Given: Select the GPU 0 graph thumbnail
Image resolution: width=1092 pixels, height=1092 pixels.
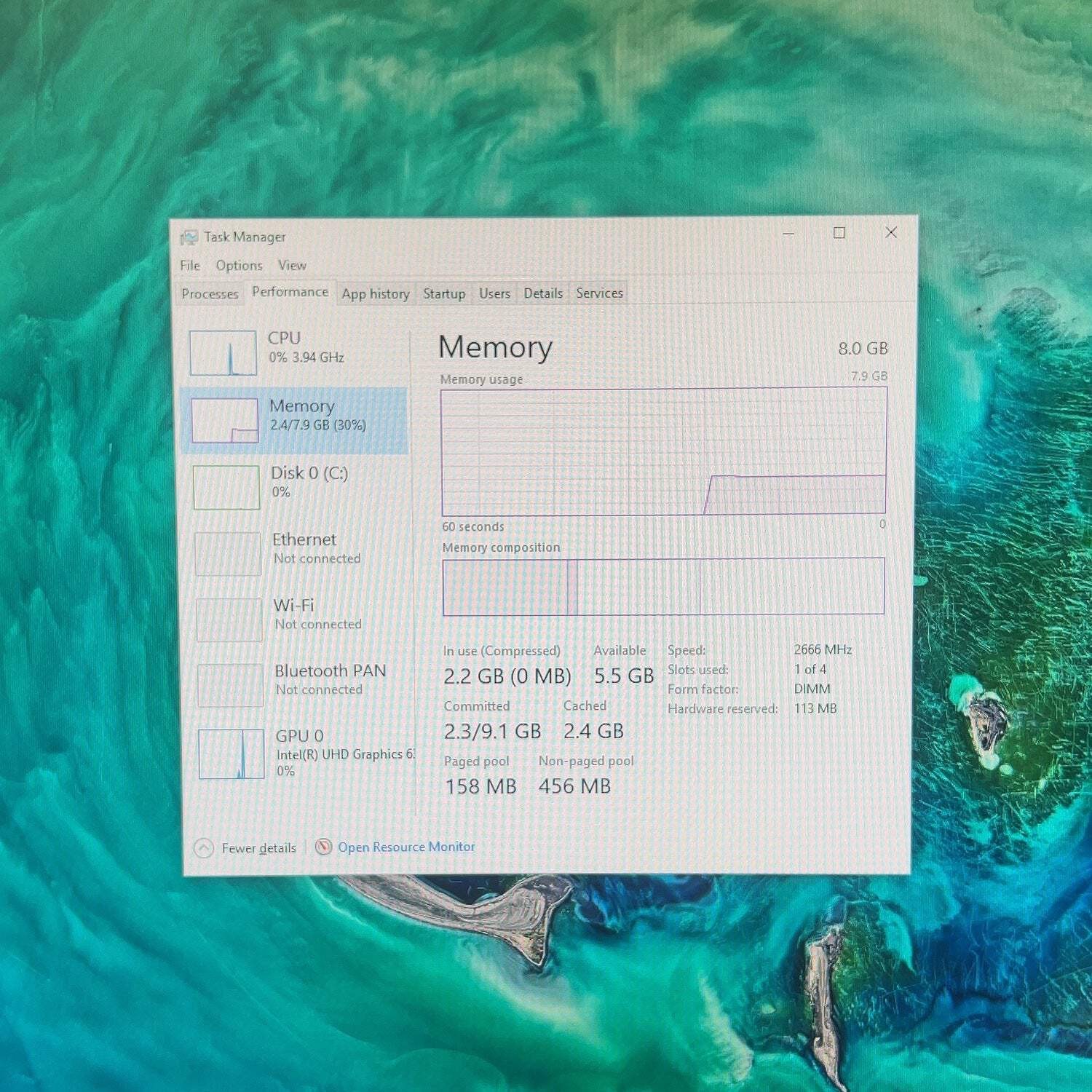Looking at the screenshot, I should pyautogui.click(x=232, y=754).
